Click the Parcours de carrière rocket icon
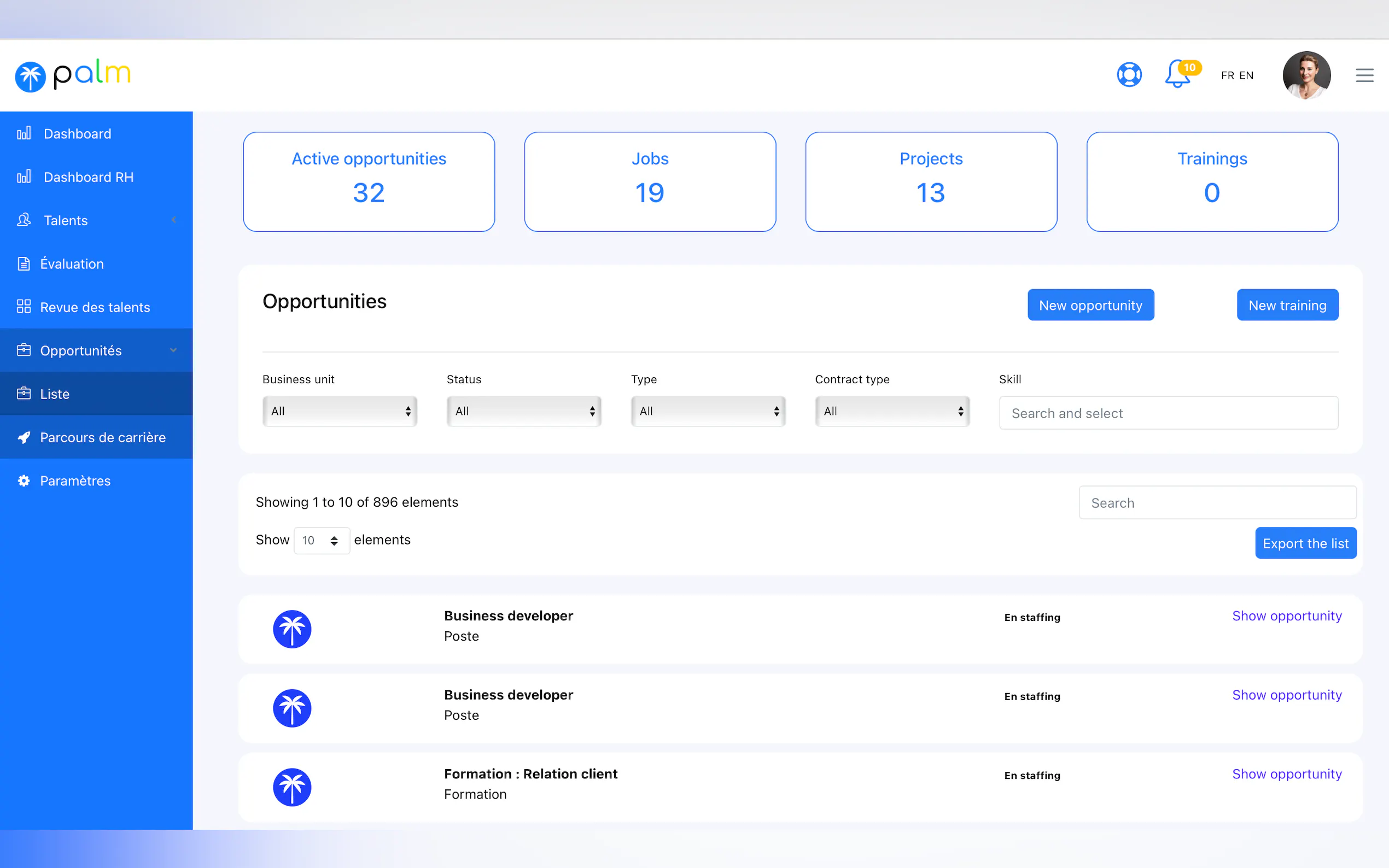The image size is (1389, 868). [24, 437]
